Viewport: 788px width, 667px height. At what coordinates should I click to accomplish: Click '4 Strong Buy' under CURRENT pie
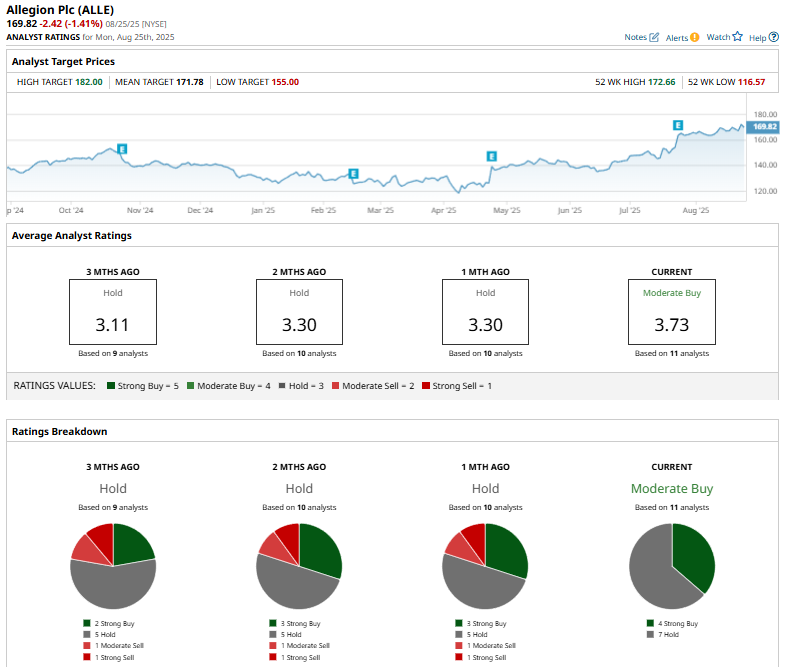[672, 623]
